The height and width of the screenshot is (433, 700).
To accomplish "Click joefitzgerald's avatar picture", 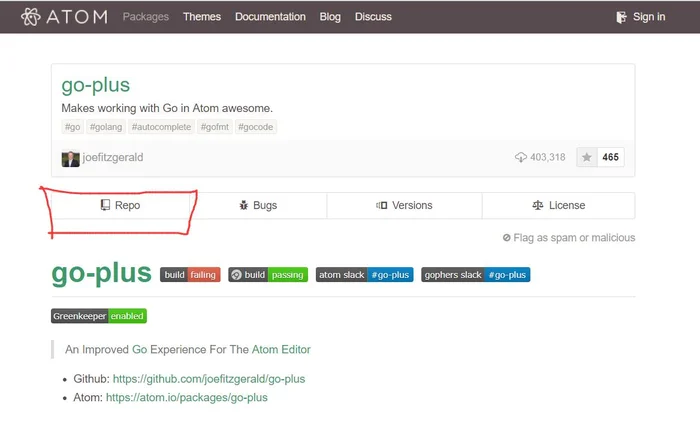I will (71, 159).
